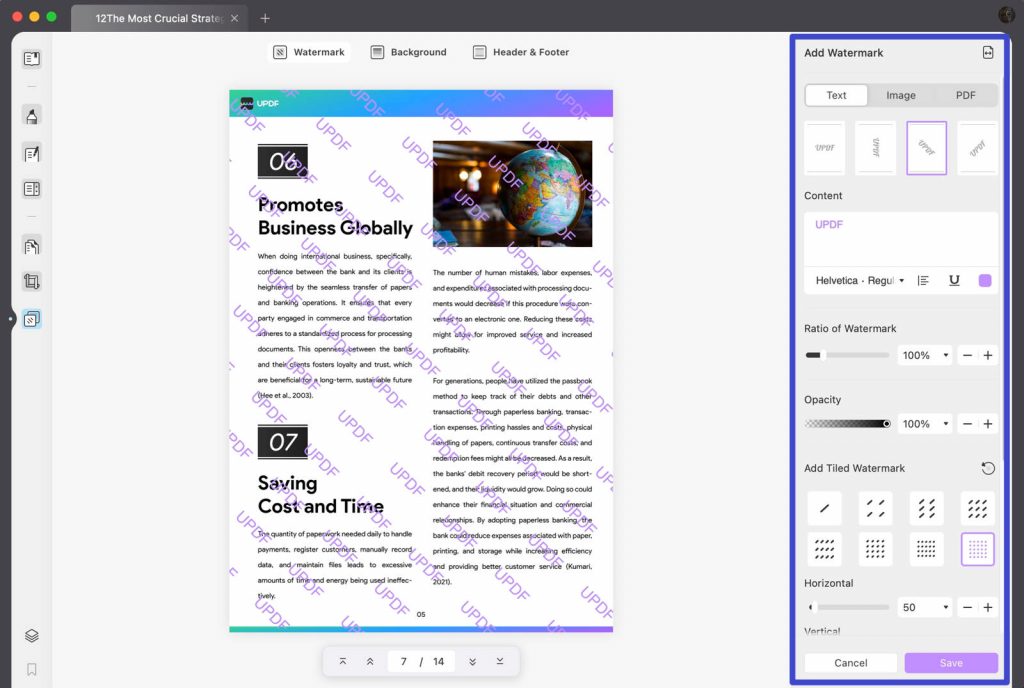This screenshot has height=688, width=1024.
Task: Switch to the Watermark tab
Action: pos(309,52)
